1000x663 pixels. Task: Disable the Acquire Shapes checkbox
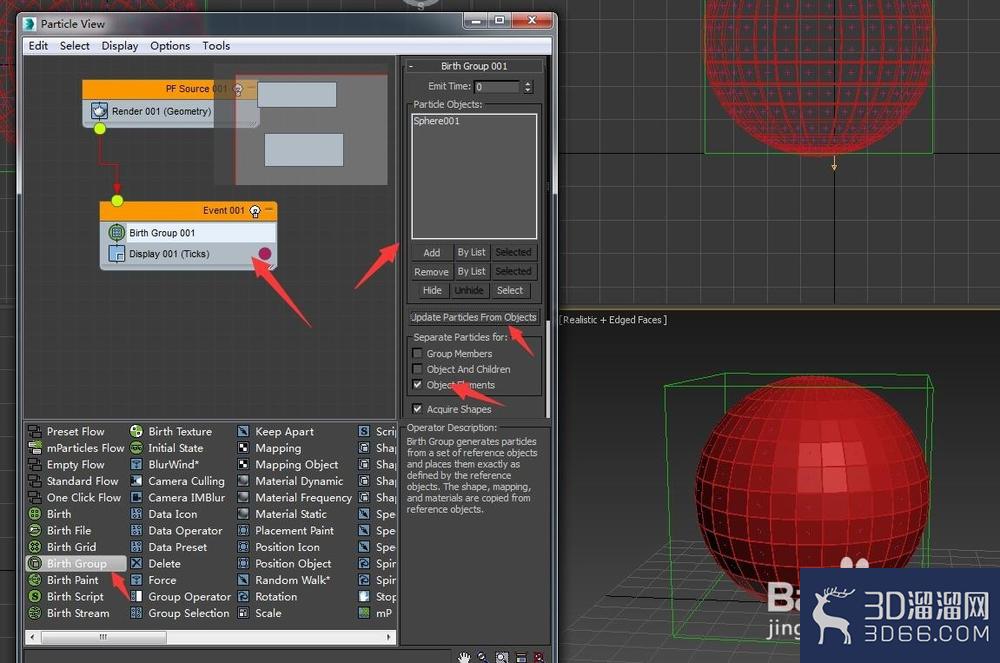point(418,409)
